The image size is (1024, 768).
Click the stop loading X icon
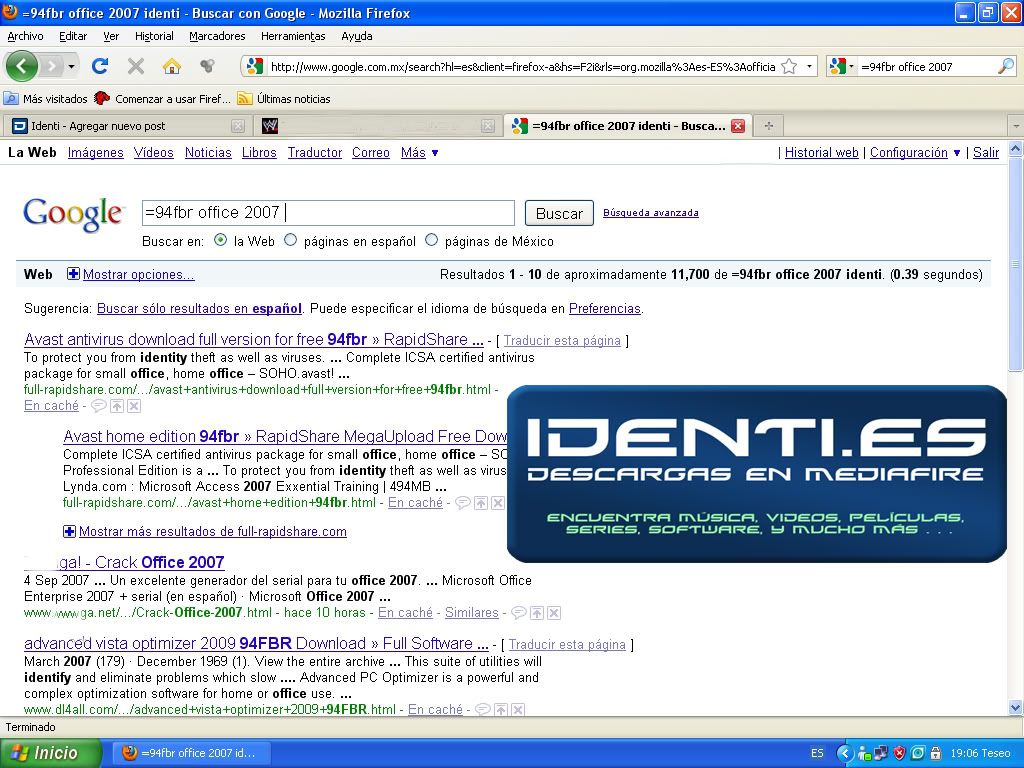136,66
